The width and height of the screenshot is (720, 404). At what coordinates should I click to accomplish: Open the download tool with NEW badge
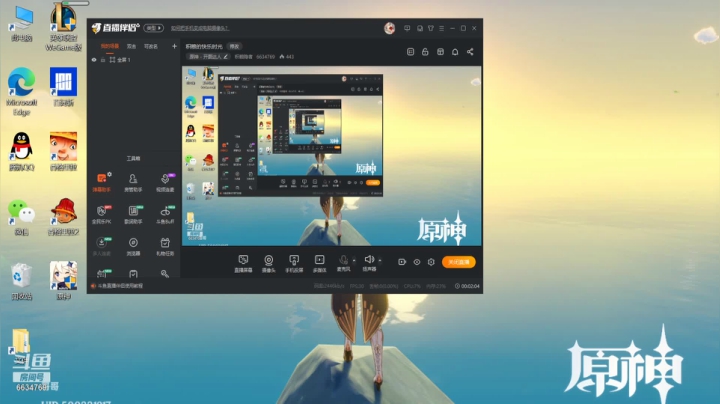point(101,246)
